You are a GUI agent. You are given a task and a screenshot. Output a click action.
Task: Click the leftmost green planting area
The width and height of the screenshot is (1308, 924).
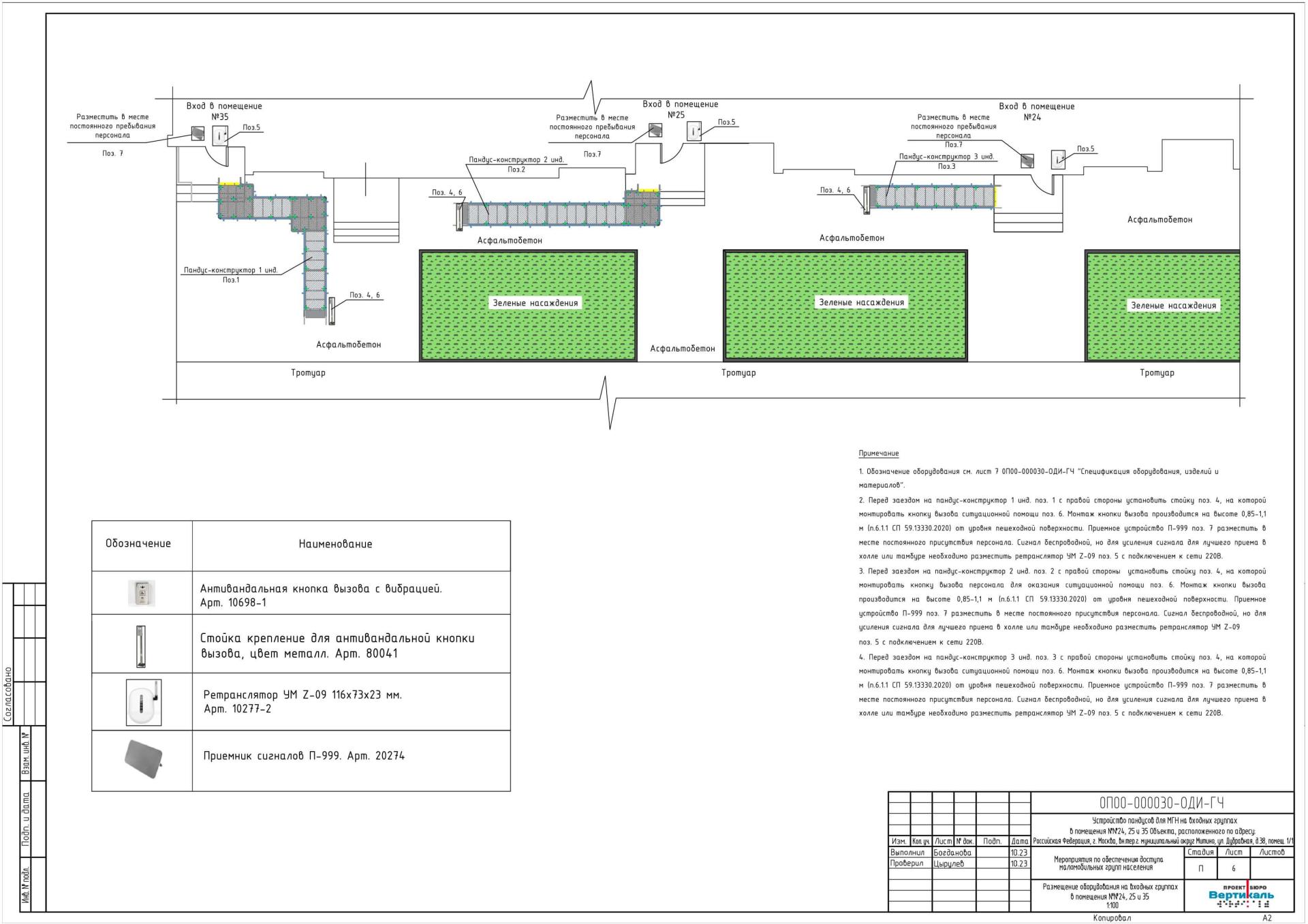[x=528, y=305]
